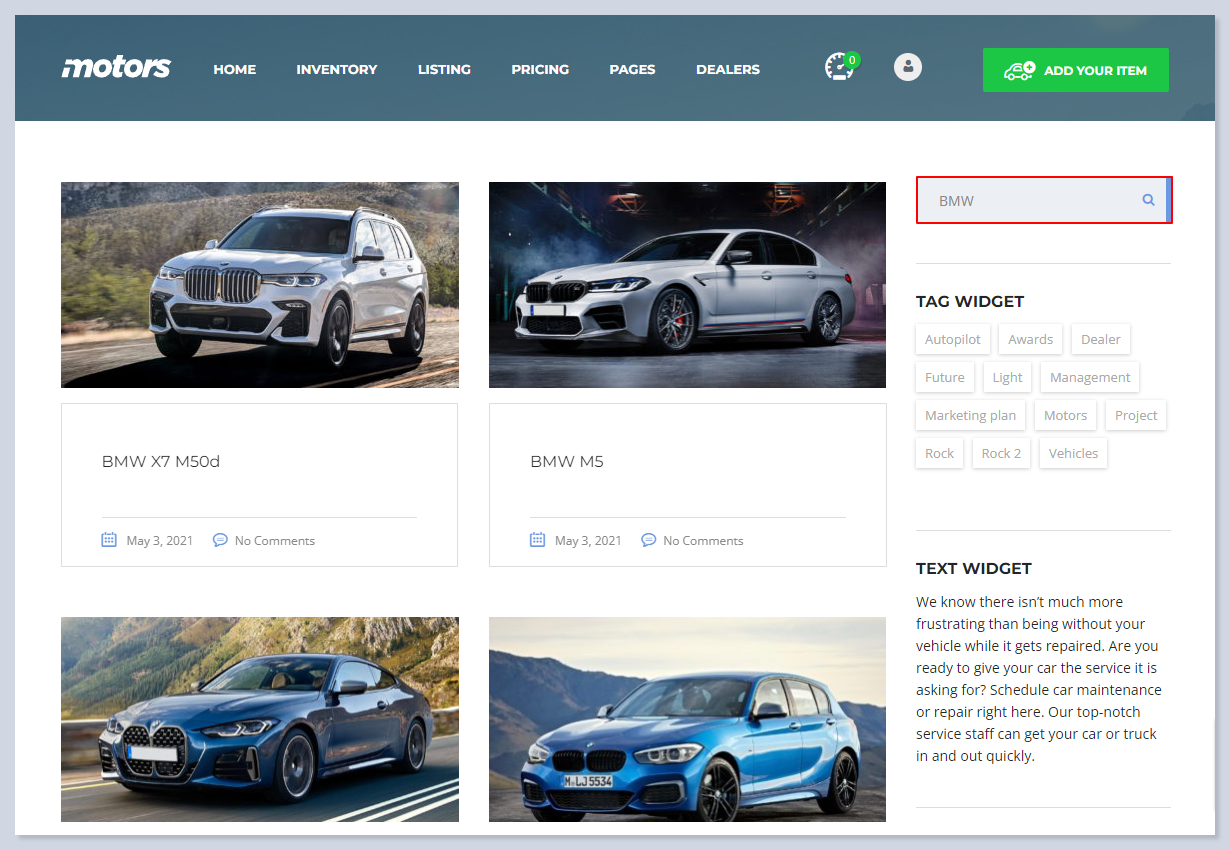Screen dimensions: 1230x850
Task: Open the Inventory menu
Action: (336, 69)
